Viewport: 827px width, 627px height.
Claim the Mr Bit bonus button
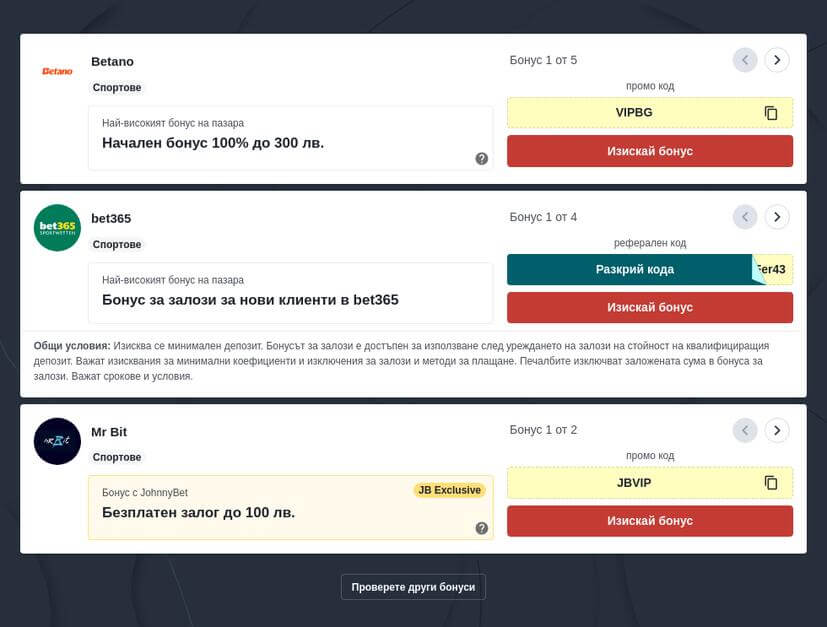click(x=649, y=521)
